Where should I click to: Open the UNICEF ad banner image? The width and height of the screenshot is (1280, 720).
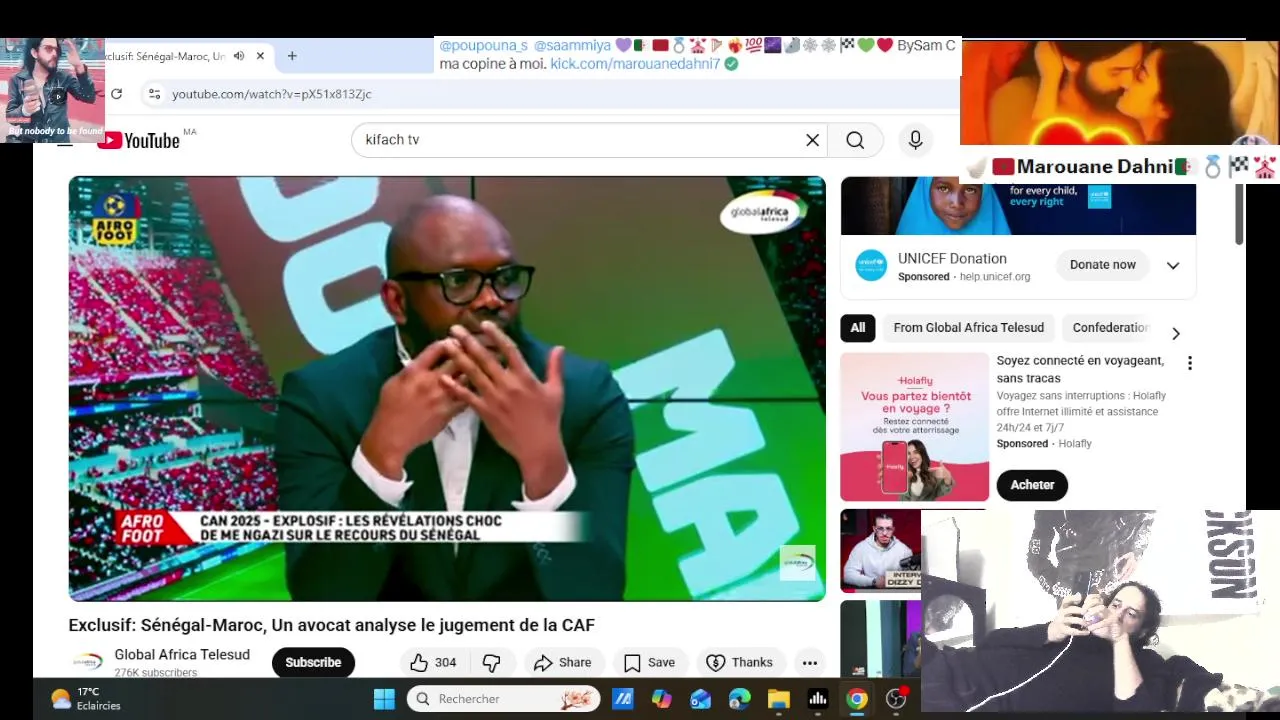point(1018,207)
